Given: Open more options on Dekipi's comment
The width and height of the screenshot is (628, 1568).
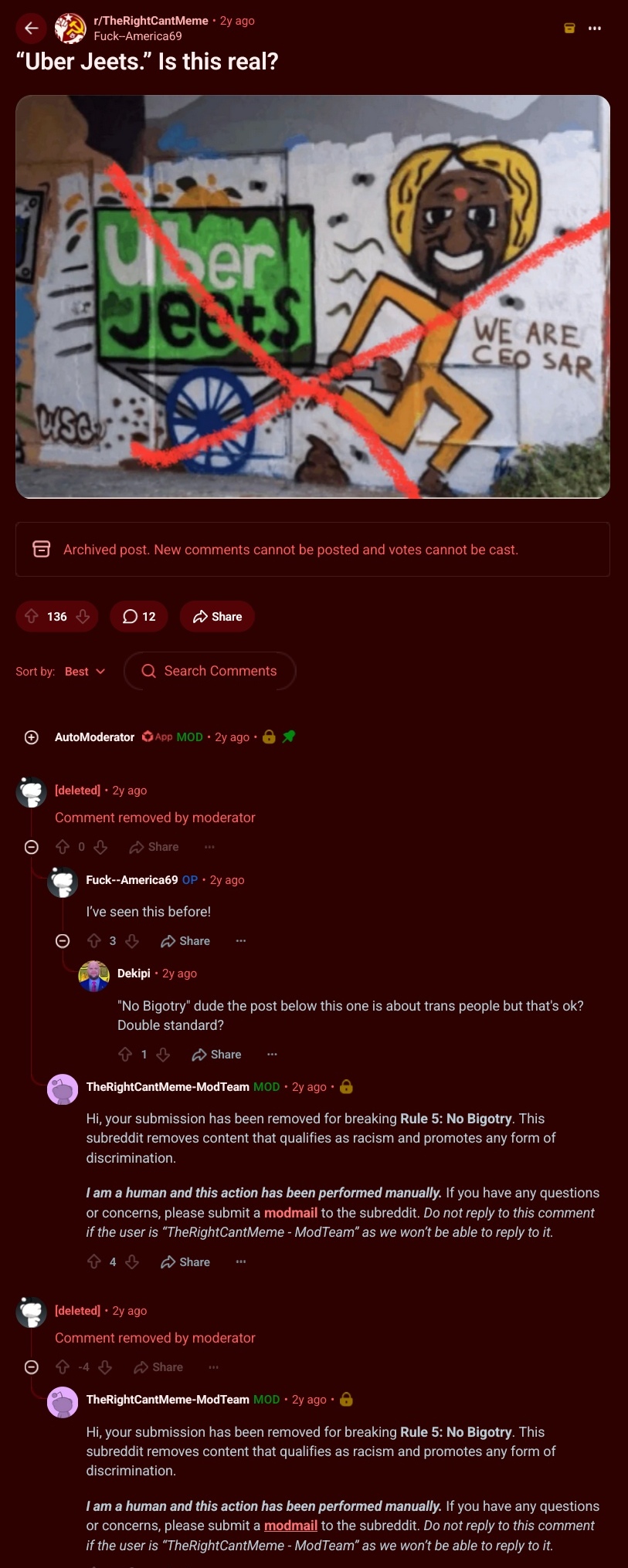Looking at the screenshot, I should click(272, 1055).
